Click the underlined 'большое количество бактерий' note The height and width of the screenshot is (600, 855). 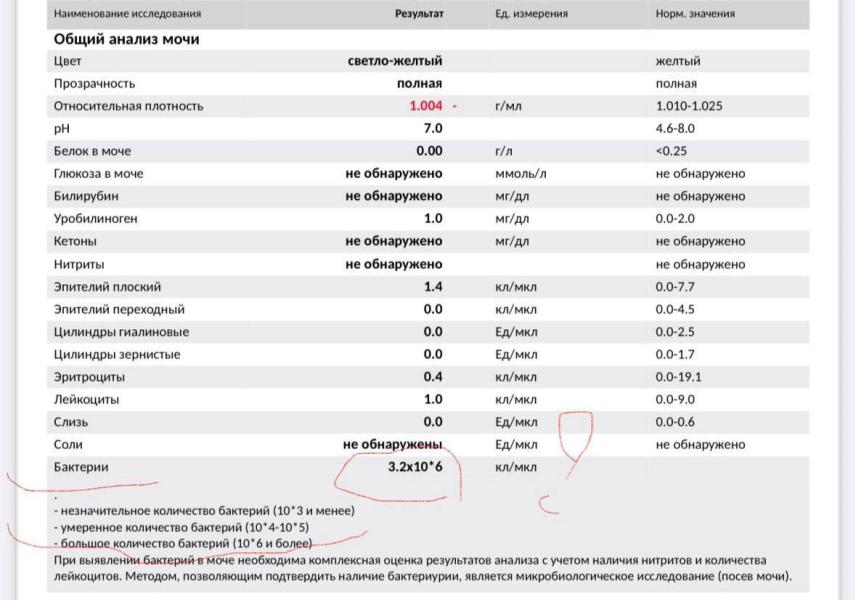(183, 543)
